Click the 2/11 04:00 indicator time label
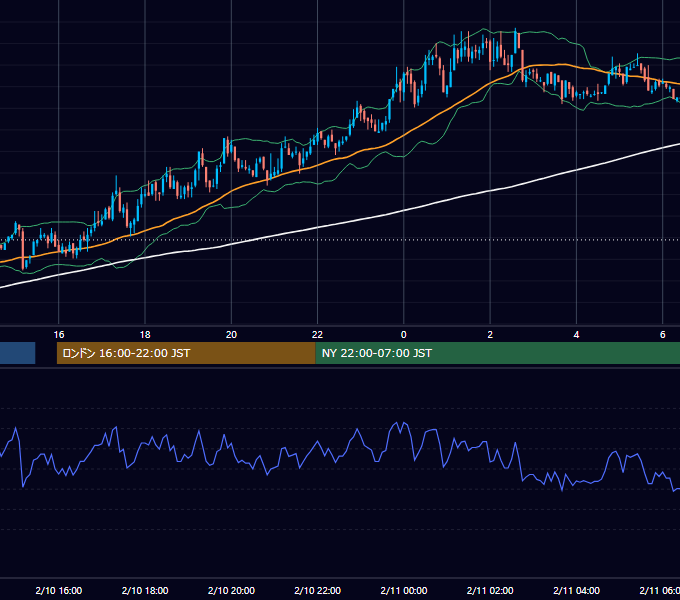Screen dimensions: 680x600 tap(576, 590)
